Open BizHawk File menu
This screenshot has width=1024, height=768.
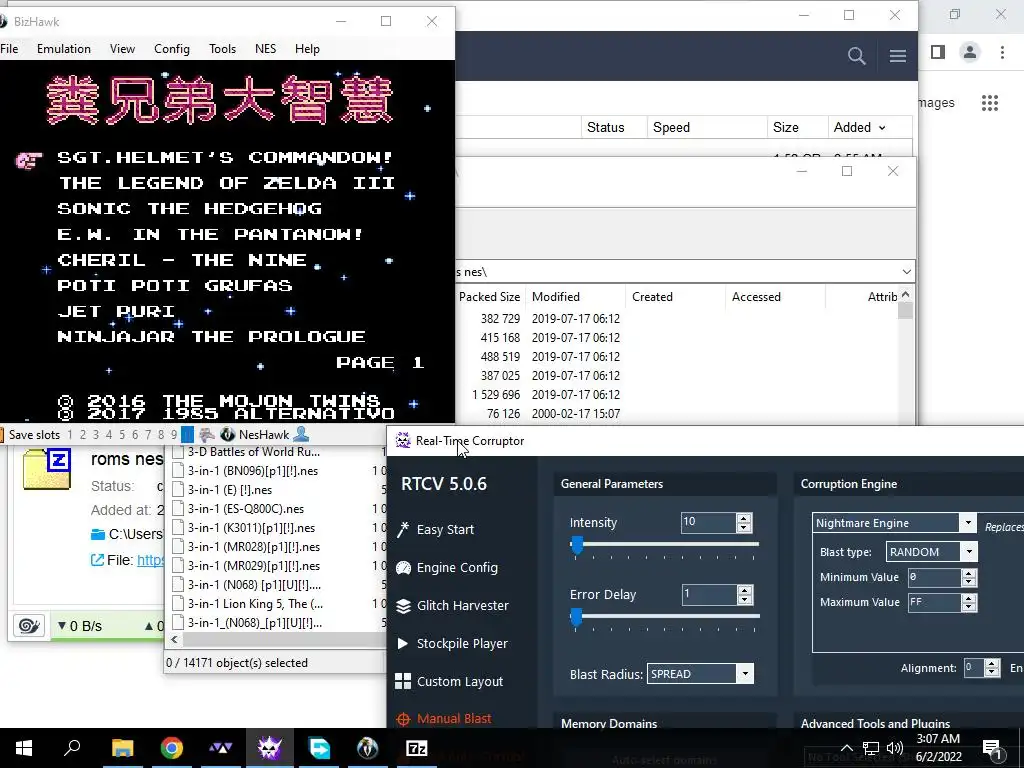click(9, 49)
